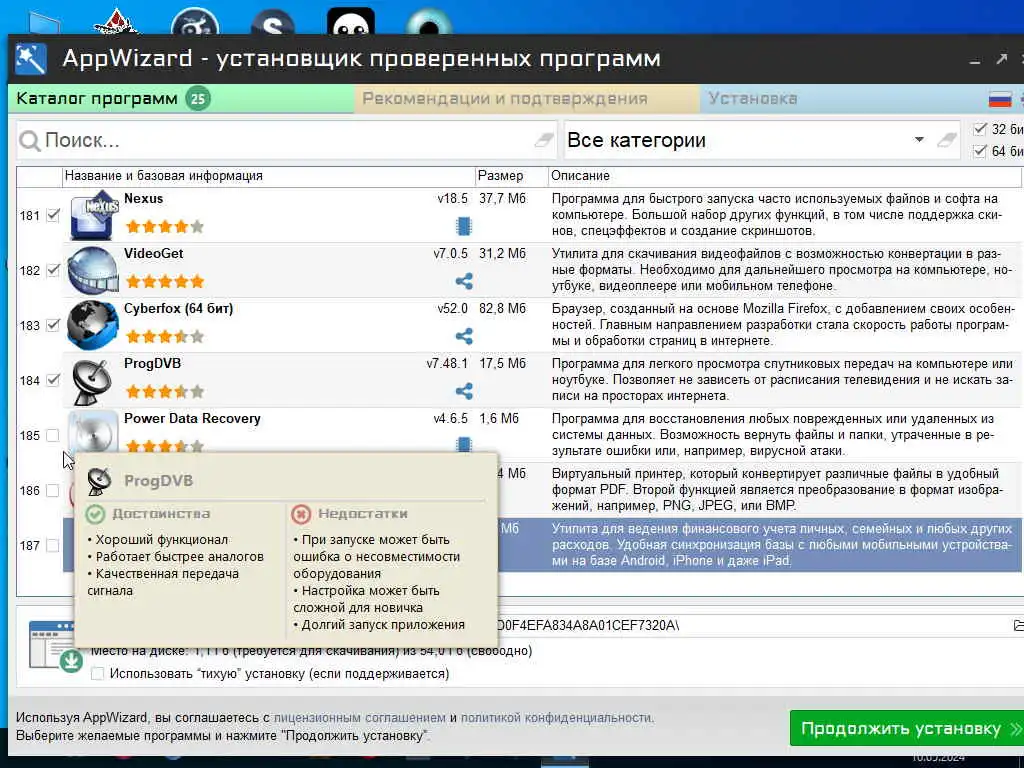
Task: Open the "лицензионным соглашением" link
Action: [359, 718]
